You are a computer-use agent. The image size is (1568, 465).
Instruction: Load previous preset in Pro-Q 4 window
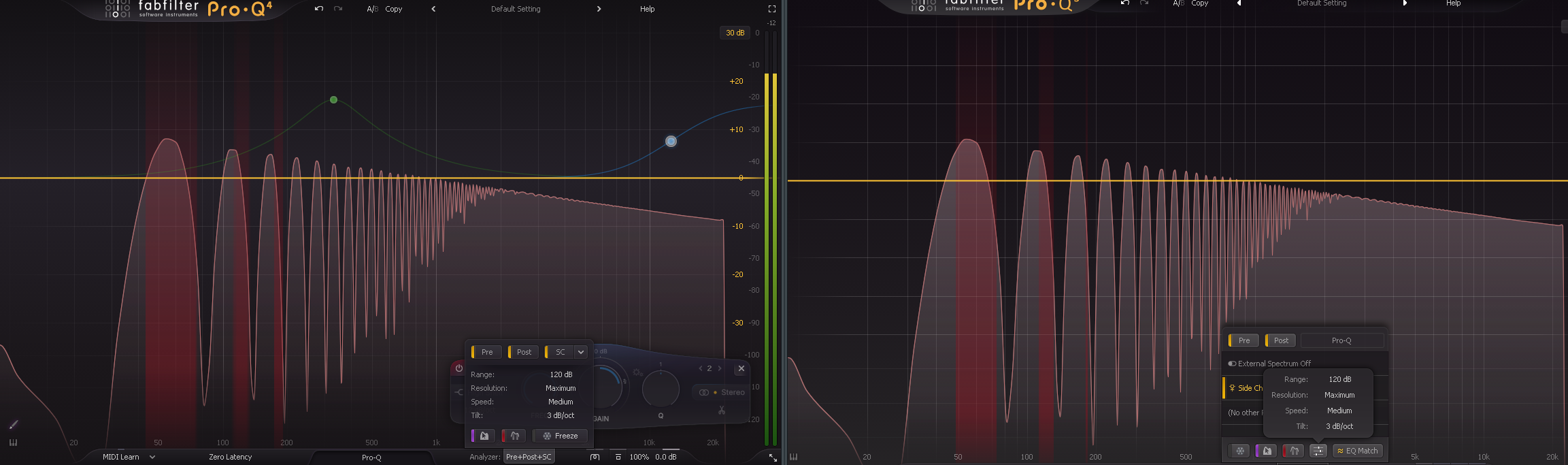pos(433,9)
